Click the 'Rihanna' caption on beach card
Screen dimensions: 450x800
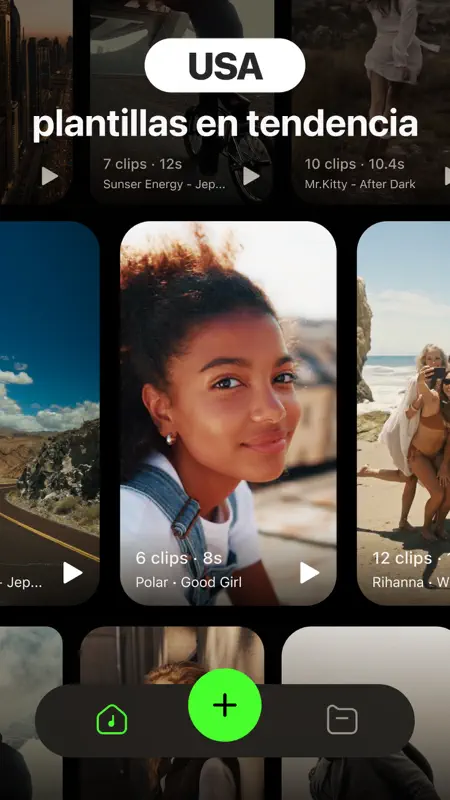(x=398, y=582)
